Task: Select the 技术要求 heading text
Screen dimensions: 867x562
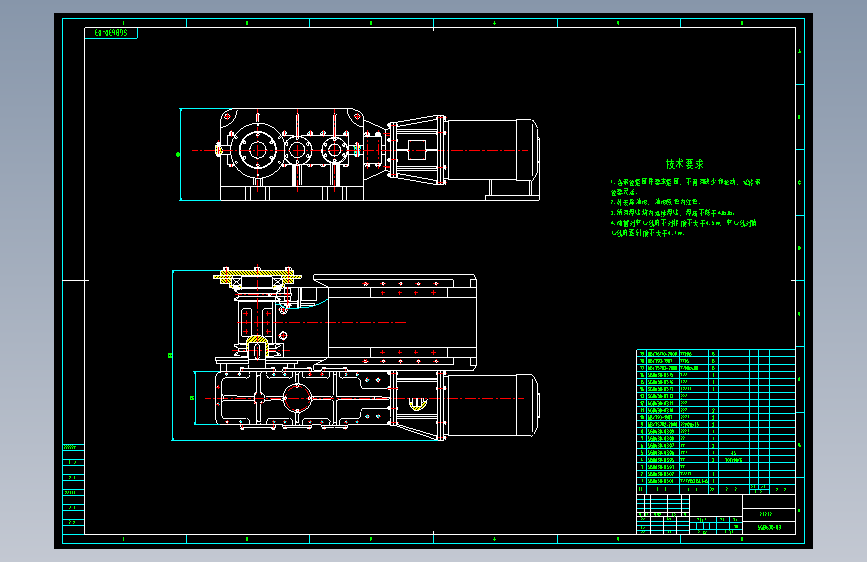Action: click(x=685, y=164)
